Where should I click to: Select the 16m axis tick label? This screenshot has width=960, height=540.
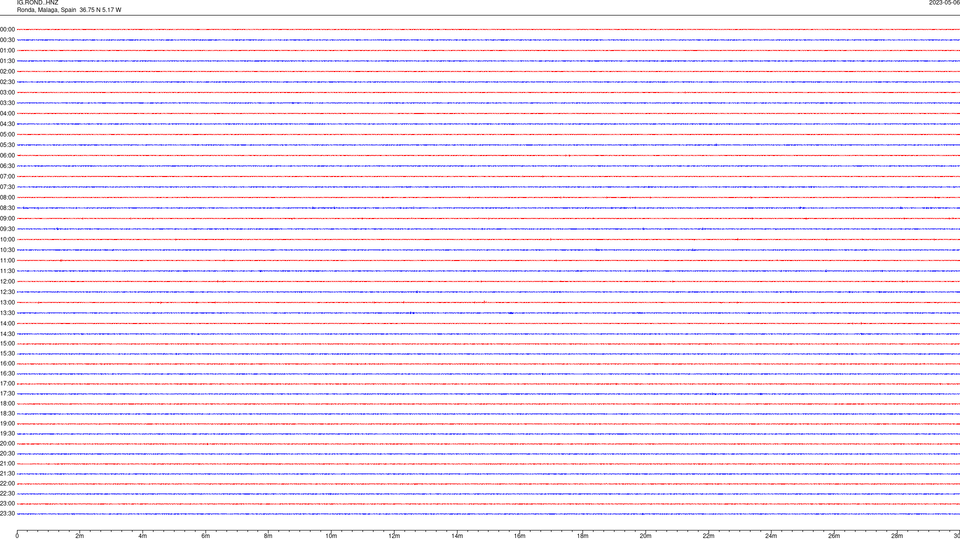tap(520, 536)
